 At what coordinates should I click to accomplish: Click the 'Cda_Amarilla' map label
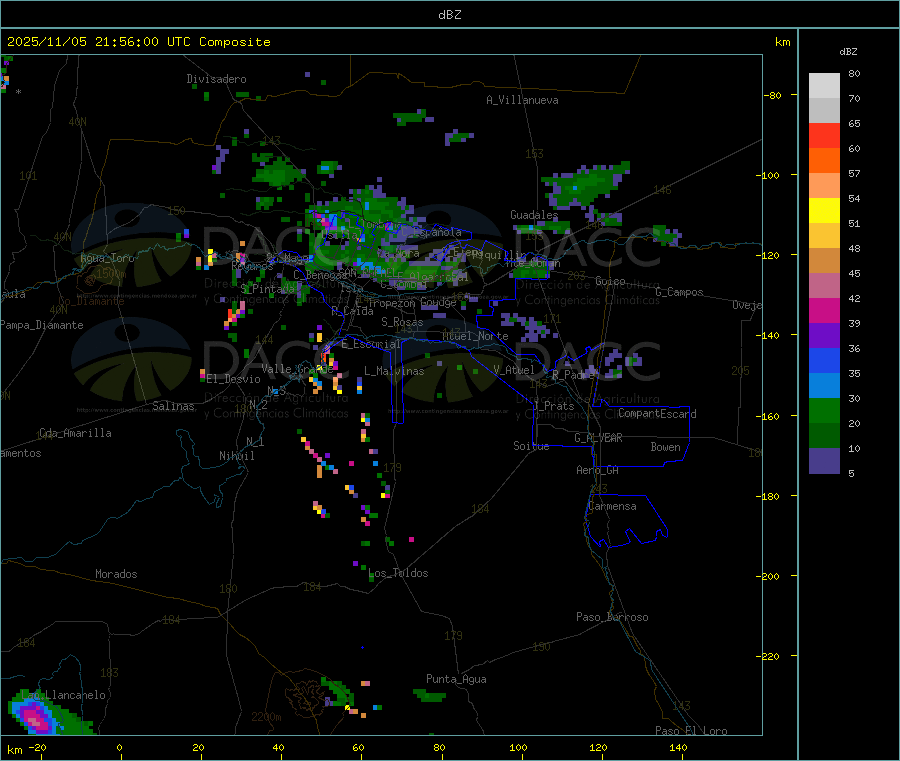(75, 433)
